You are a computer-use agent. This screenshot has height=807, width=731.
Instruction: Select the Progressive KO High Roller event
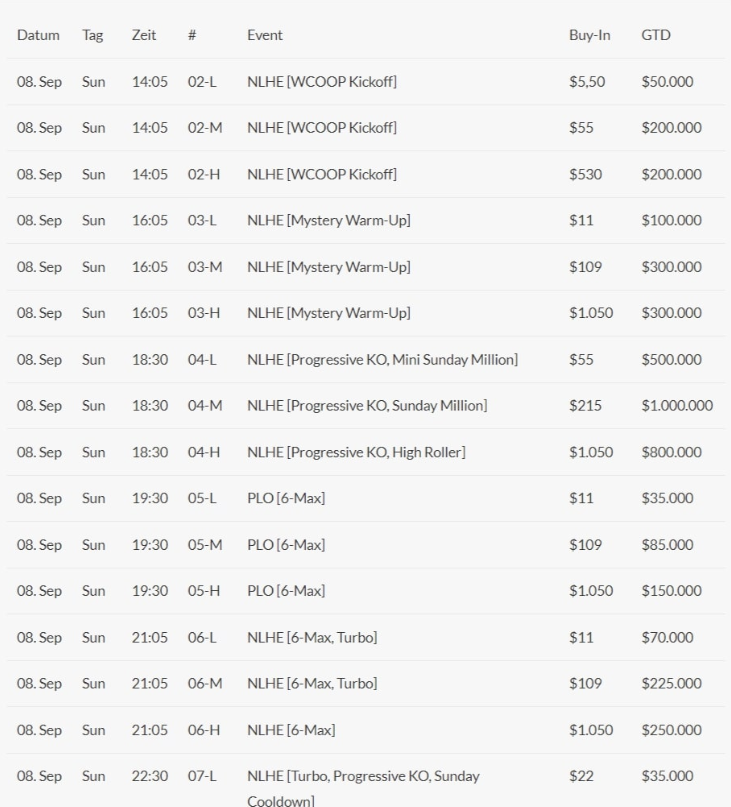pyautogui.click(x=356, y=452)
